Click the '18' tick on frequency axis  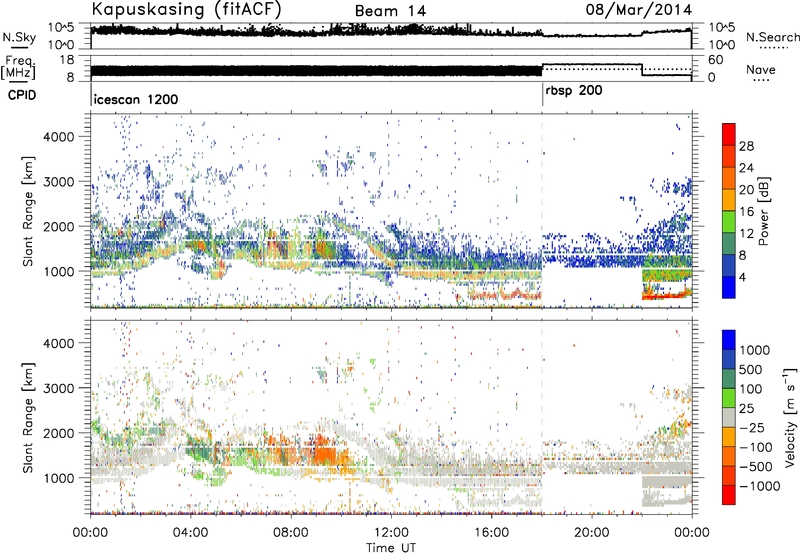click(x=67, y=60)
